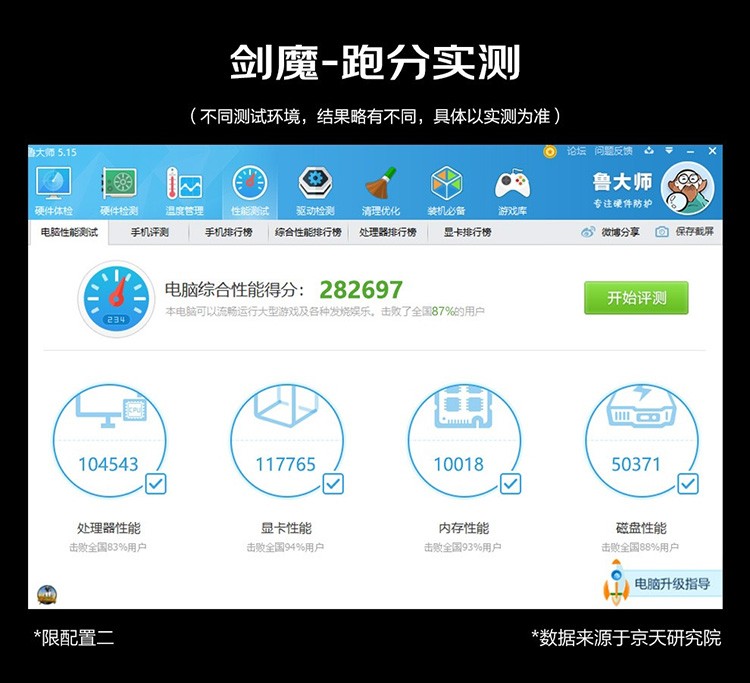
Task: Open the 游戏库 game library controller icon
Action: [x=512, y=191]
